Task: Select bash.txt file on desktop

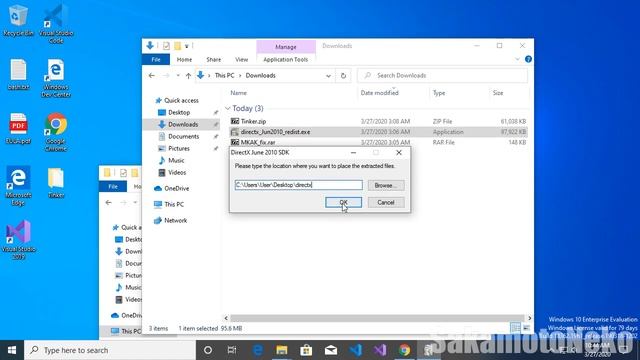Action: click(x=18, y=74)
